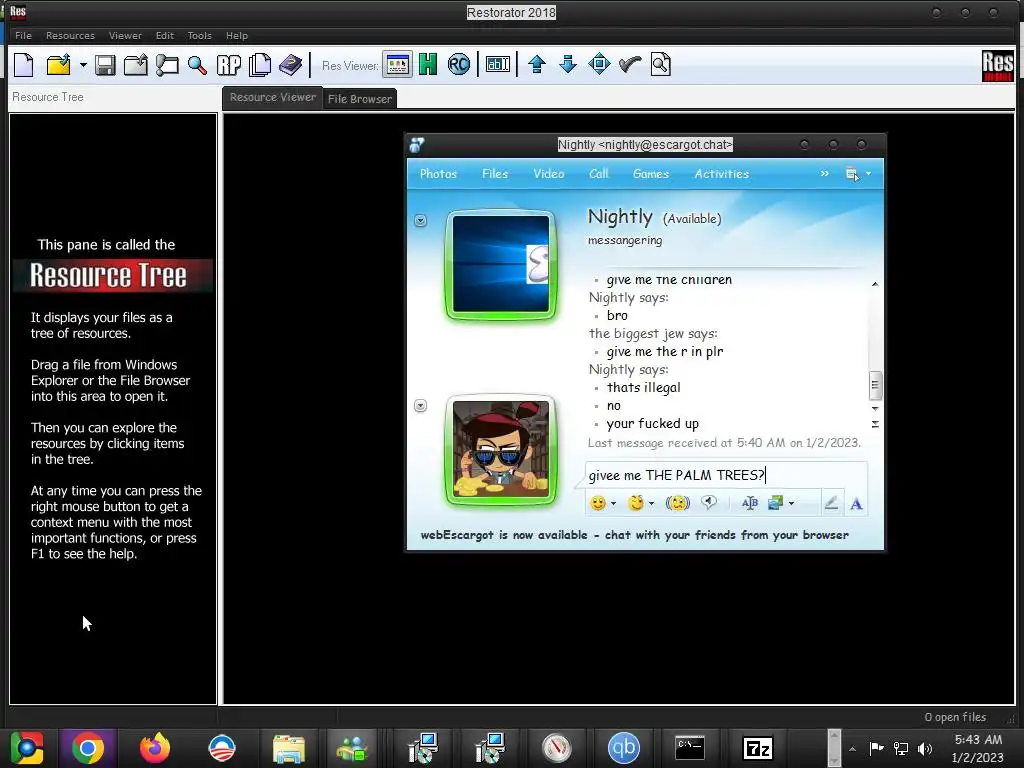The height and width of the screenshot is (768, 1024).
Task: Open the File menu
Action: coord(23,35)
